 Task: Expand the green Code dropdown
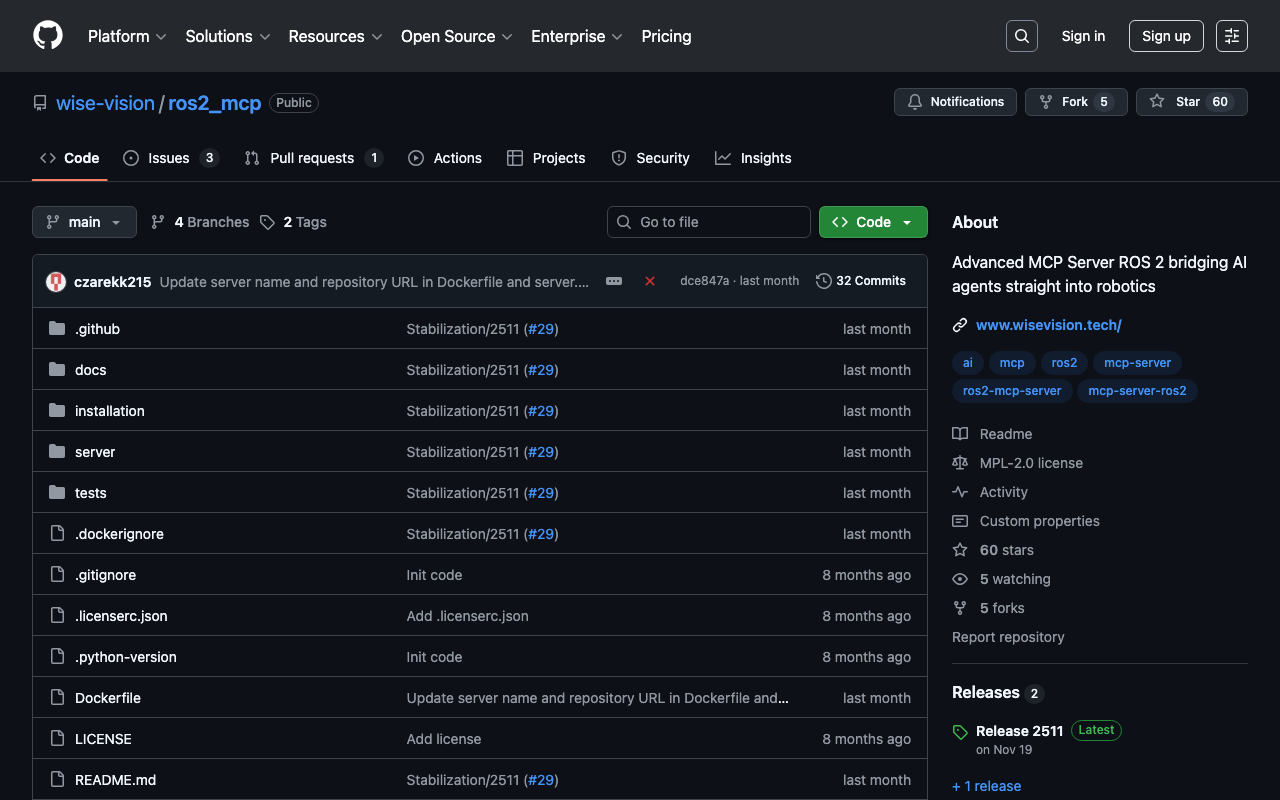pyautogui.click(x=873, y=222)
